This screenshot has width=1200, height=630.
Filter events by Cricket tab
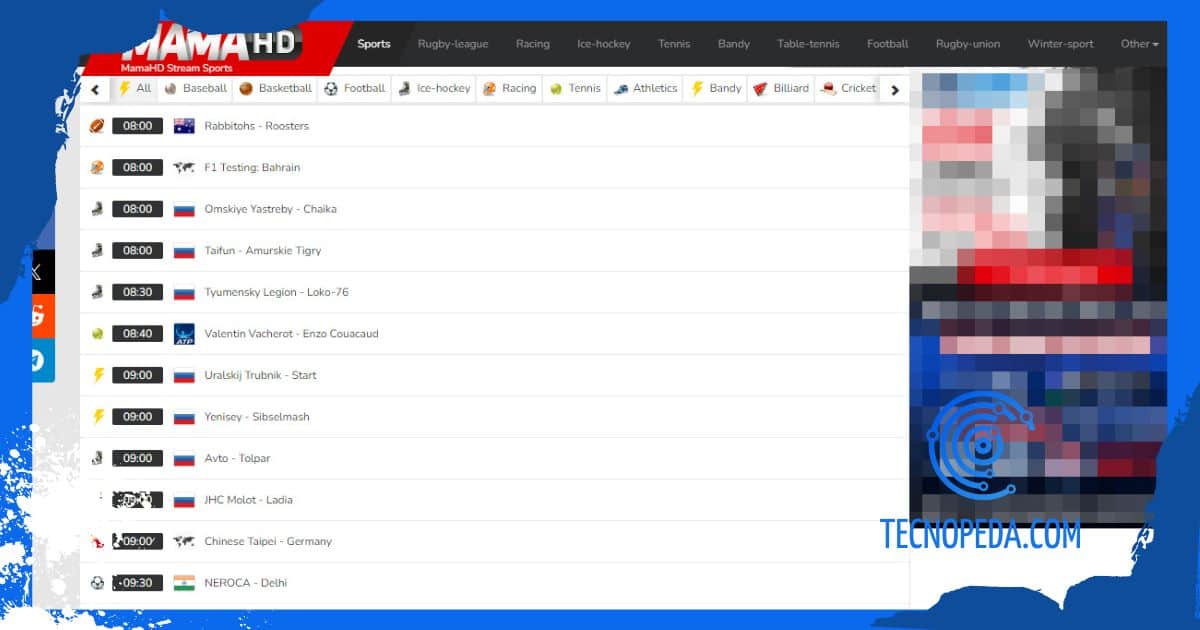[x=849, y=88]
